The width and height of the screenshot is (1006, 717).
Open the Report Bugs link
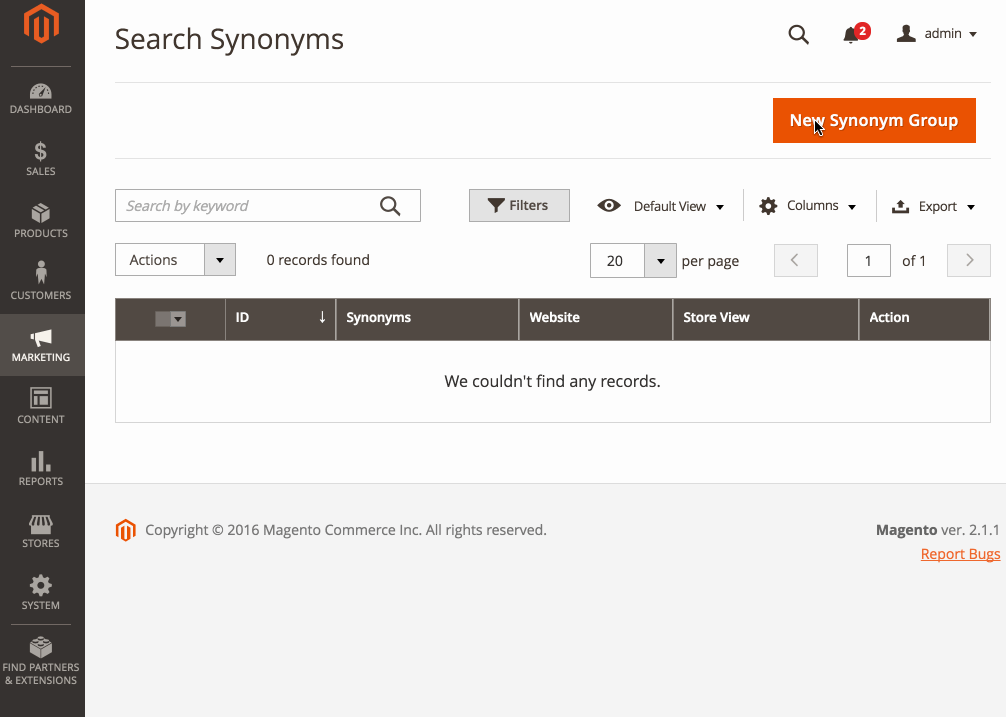pyautogui.click(x=960, y=553)
